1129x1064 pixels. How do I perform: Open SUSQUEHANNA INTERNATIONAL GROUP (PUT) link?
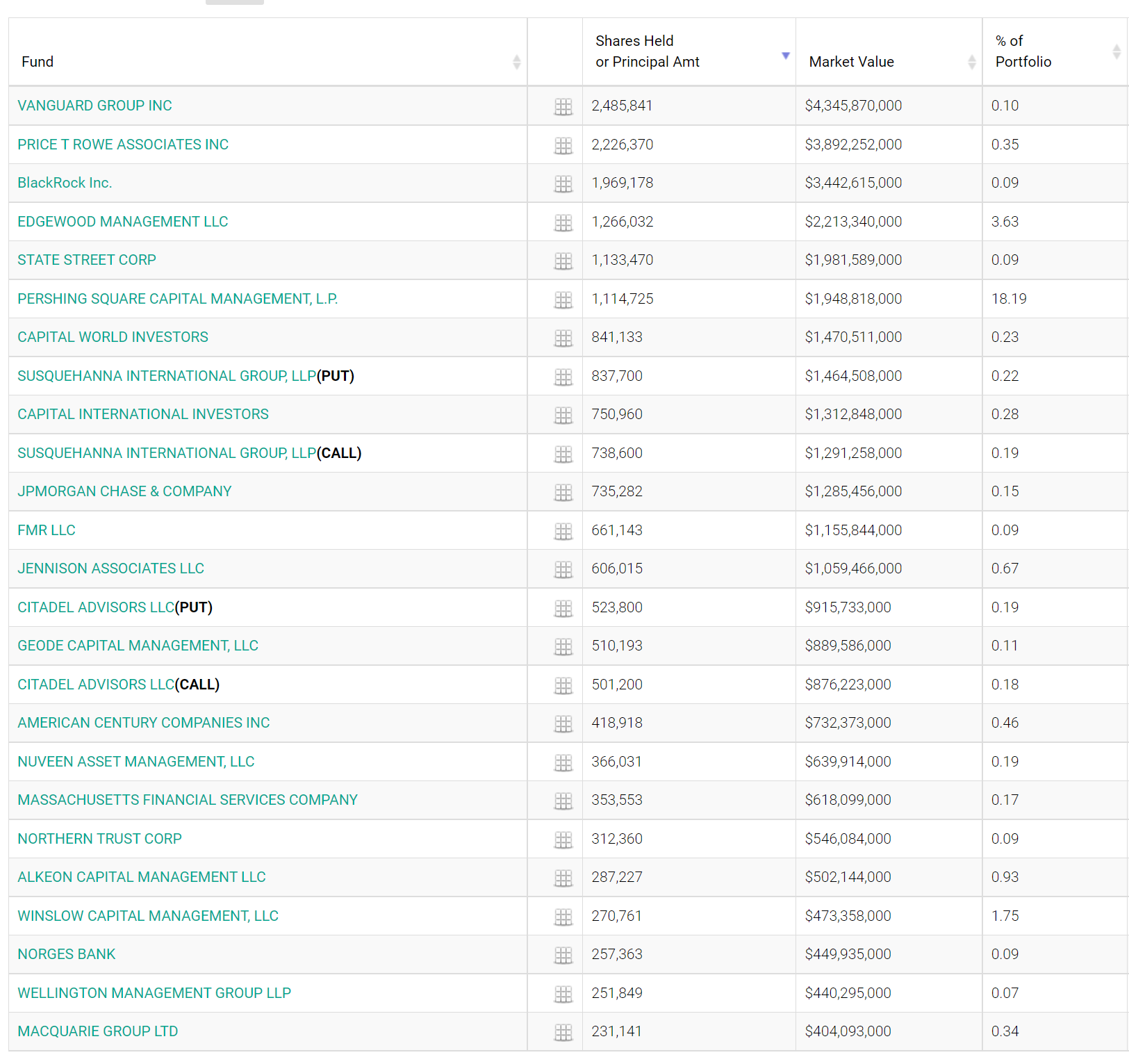coord(167,376)
